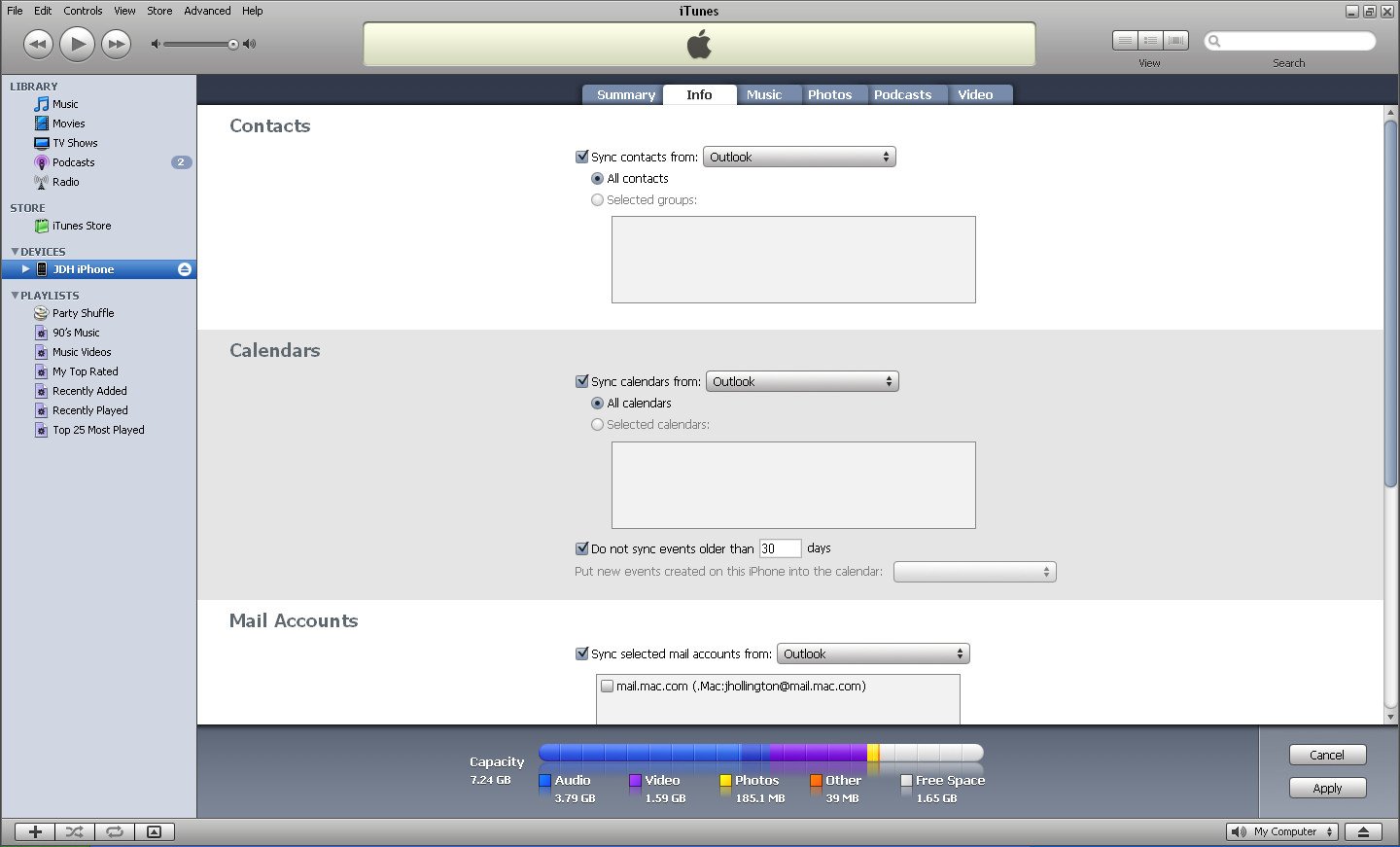
Task: Switch to list view button
Action: click(x=1125, y=41)
